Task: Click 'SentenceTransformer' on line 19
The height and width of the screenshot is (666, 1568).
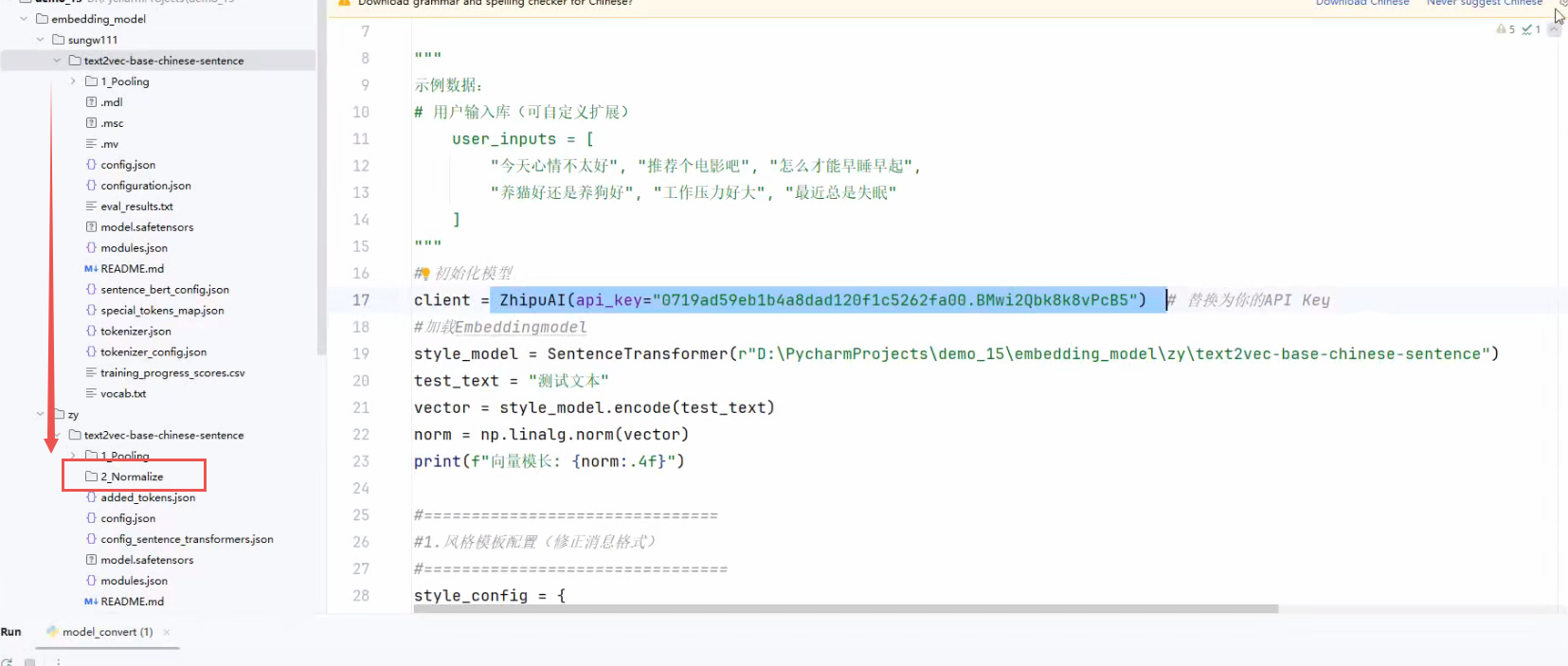Action: (x=637, y=354)
